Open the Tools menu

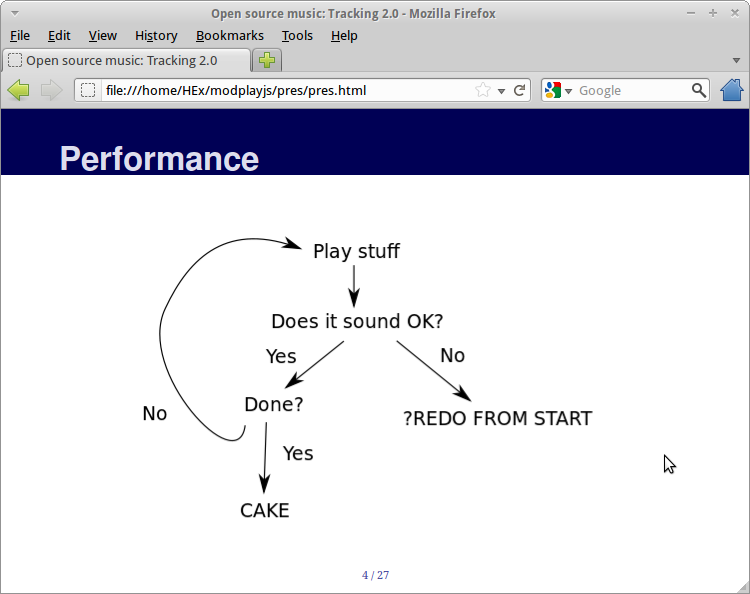coord(297,36)
